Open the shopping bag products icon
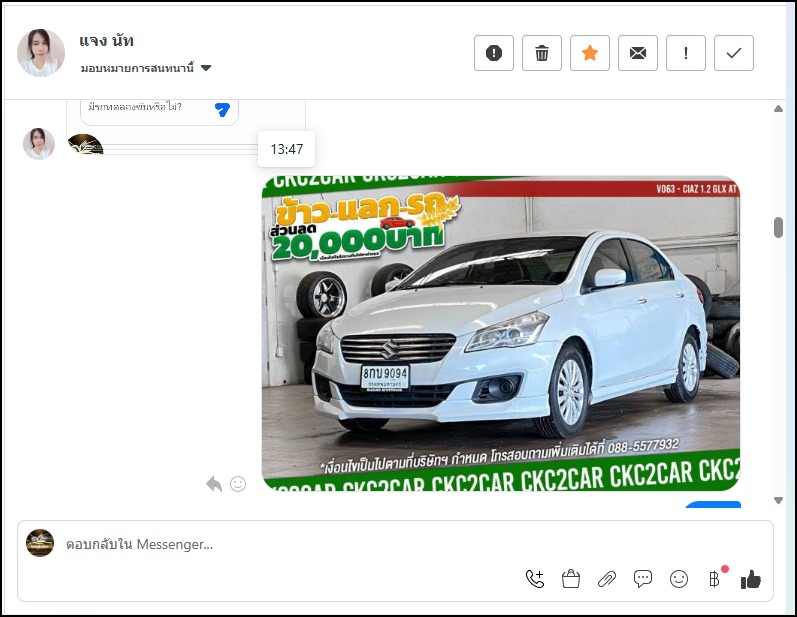797x617 pixels. click(x=571, y=579)
